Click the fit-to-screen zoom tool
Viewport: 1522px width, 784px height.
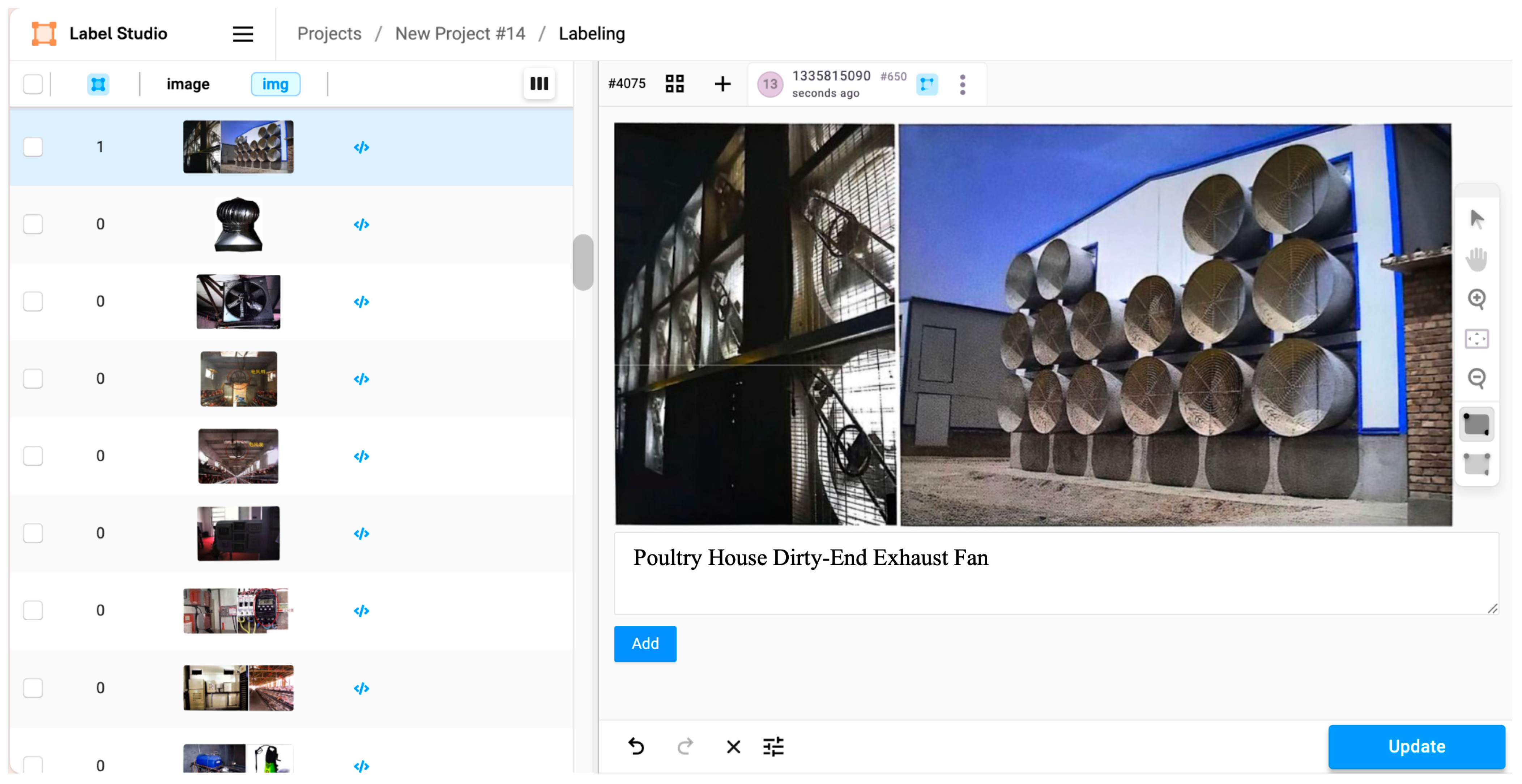(1476, 339)
